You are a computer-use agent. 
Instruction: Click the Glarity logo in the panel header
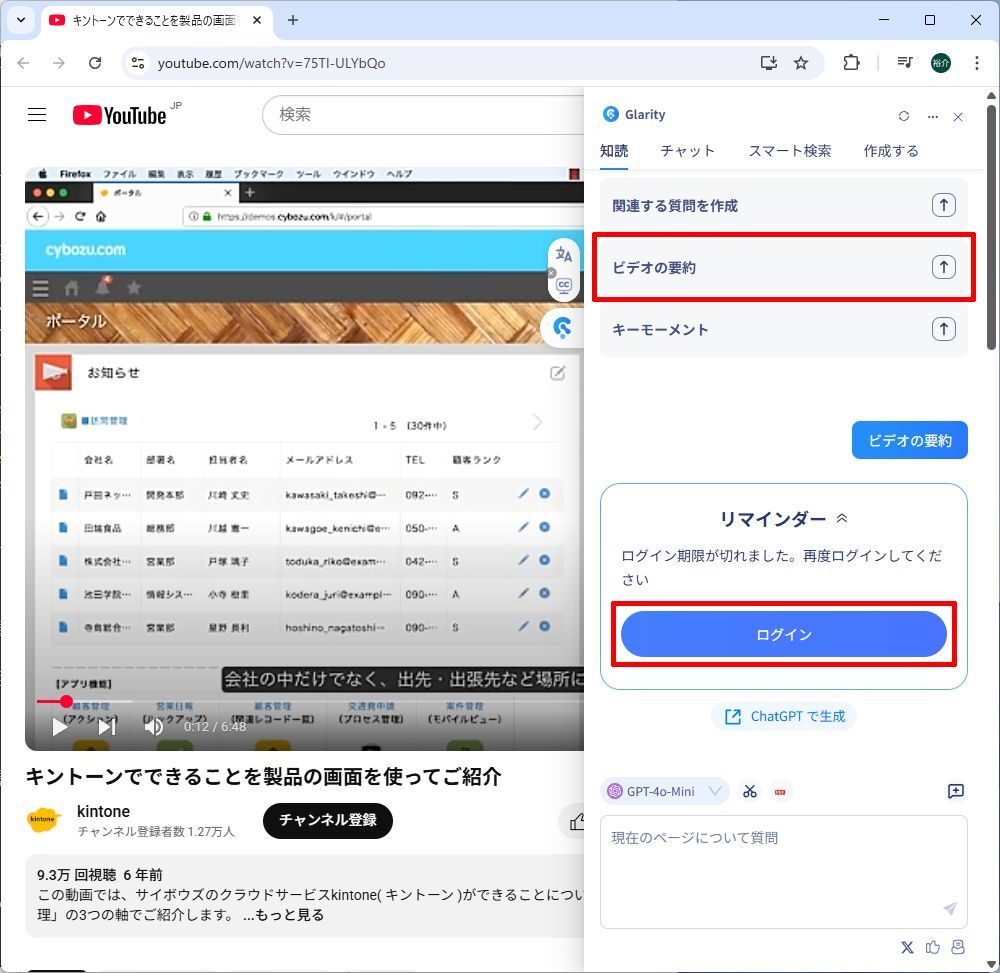[610, 114]
